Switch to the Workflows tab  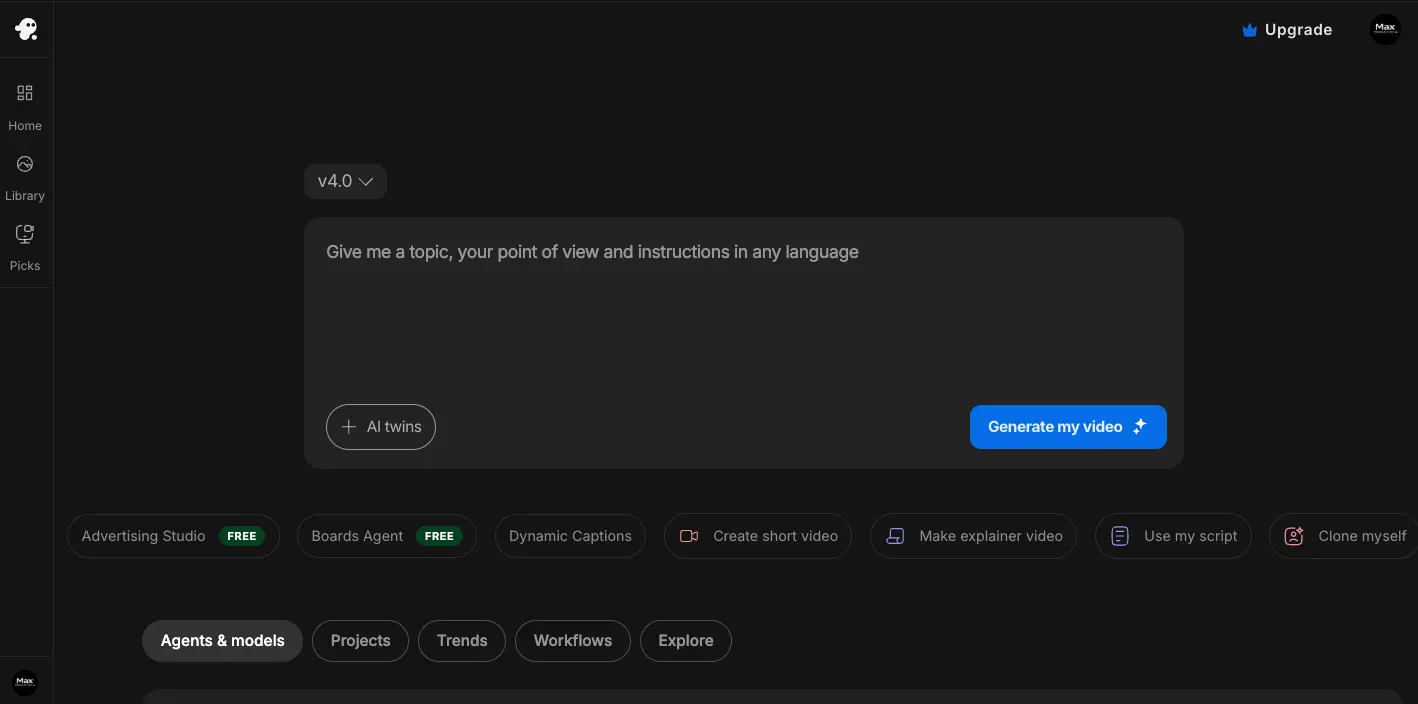click(572, 641)
